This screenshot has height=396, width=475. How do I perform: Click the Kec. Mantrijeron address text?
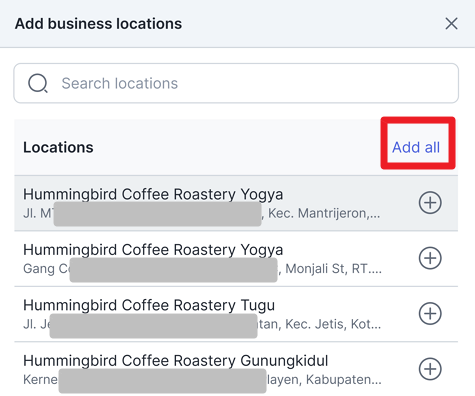click(324, 213)
